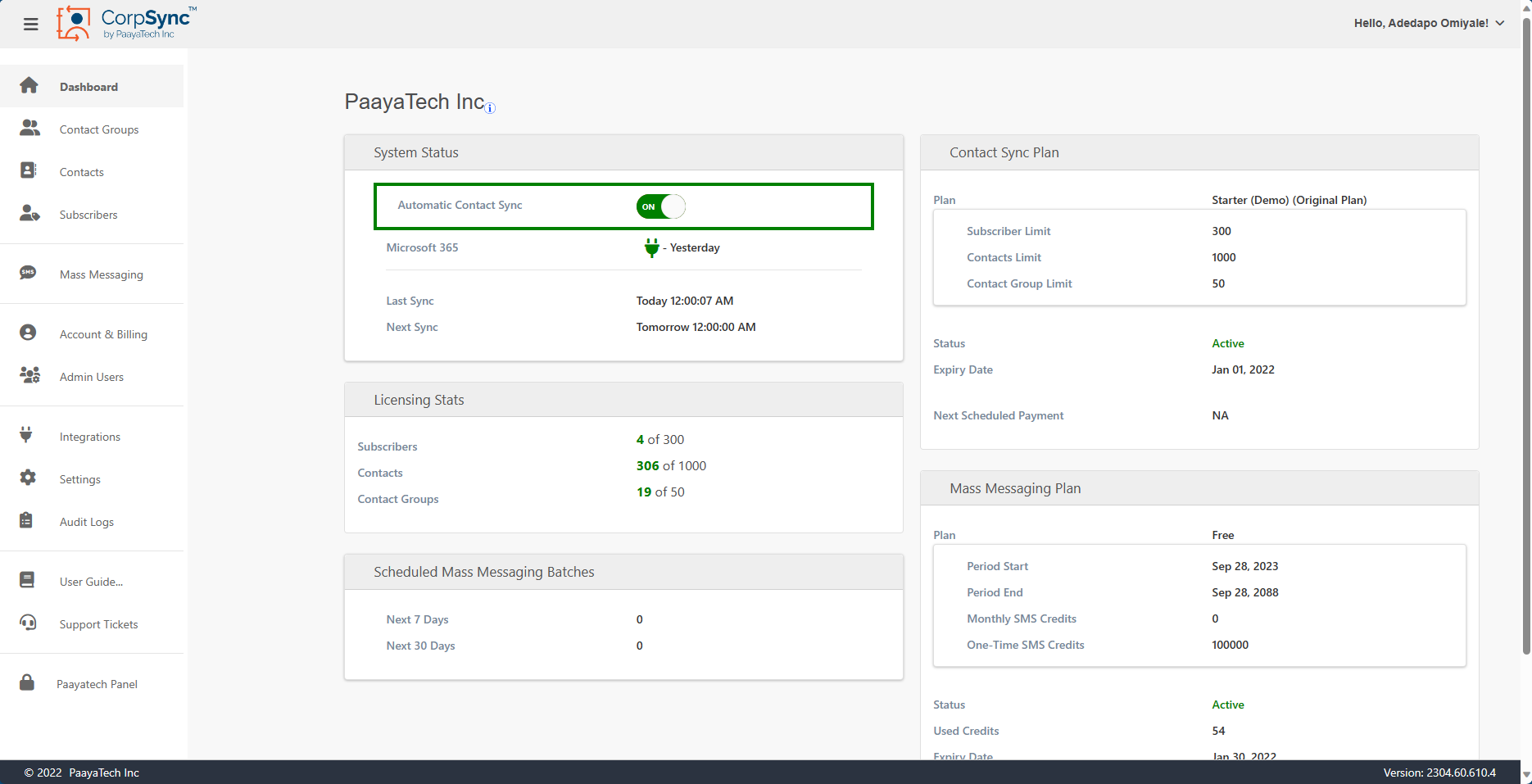Click the info icon beside PaayaTech Inc
The width and height of the screenshot is (1532, 784).
click(x=490, y=108)
